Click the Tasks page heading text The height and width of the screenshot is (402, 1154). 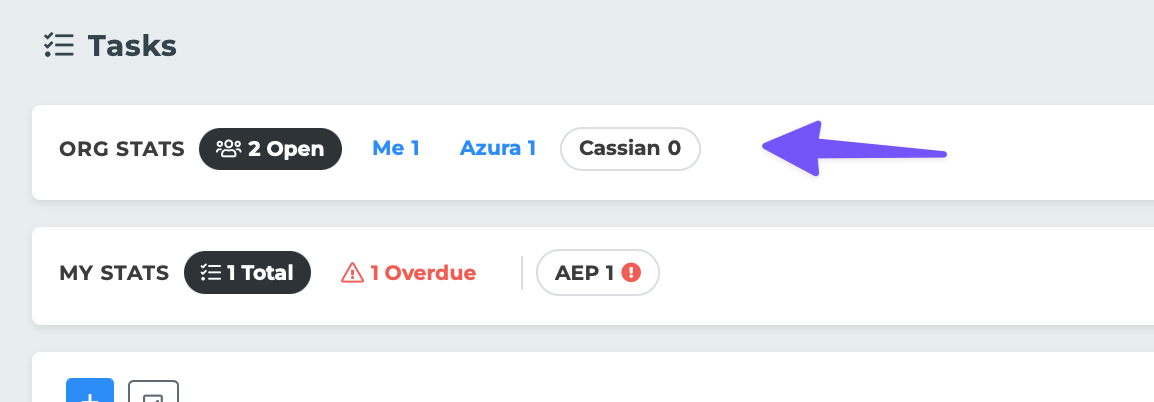(x=132, y=45)
